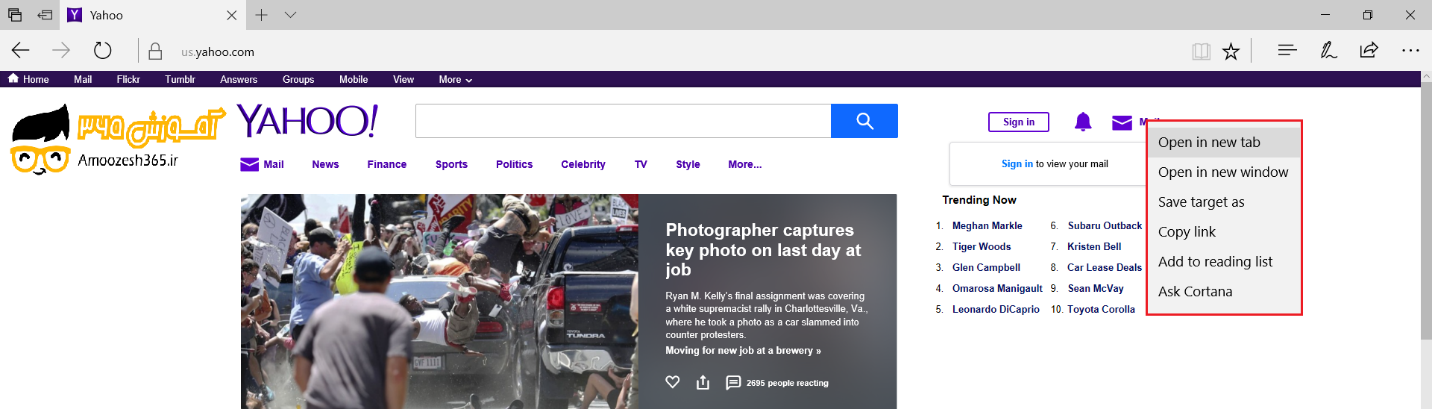The image size is (1432, 409).
Task: Open the Sports section link
Action: coord(451,164)
